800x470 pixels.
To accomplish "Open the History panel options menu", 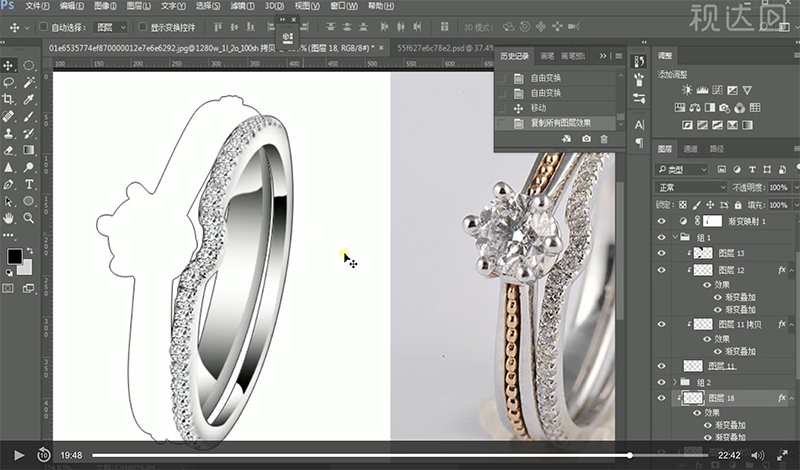I will (x=618, y=56).
